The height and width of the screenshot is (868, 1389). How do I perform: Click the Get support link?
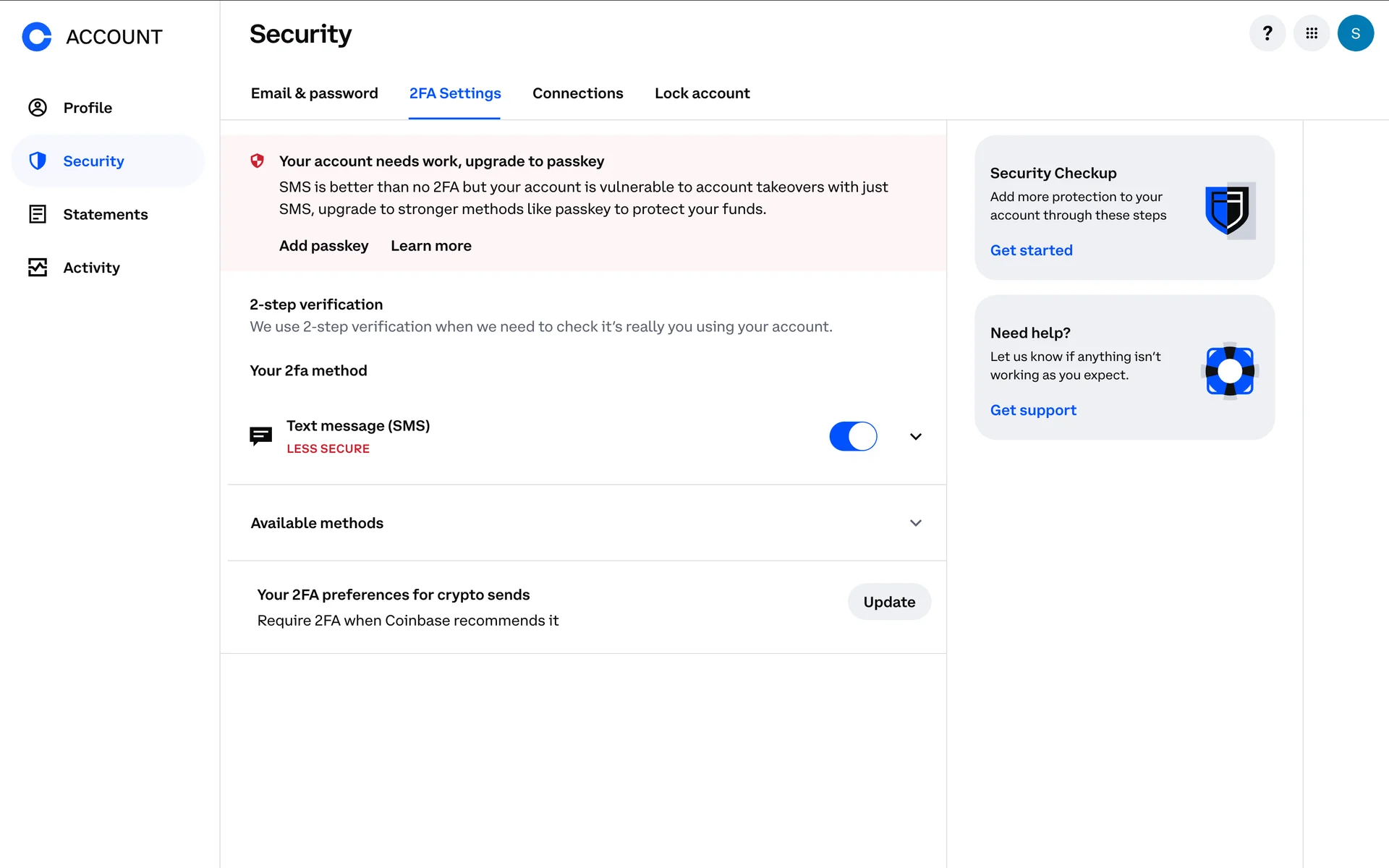1033,410
